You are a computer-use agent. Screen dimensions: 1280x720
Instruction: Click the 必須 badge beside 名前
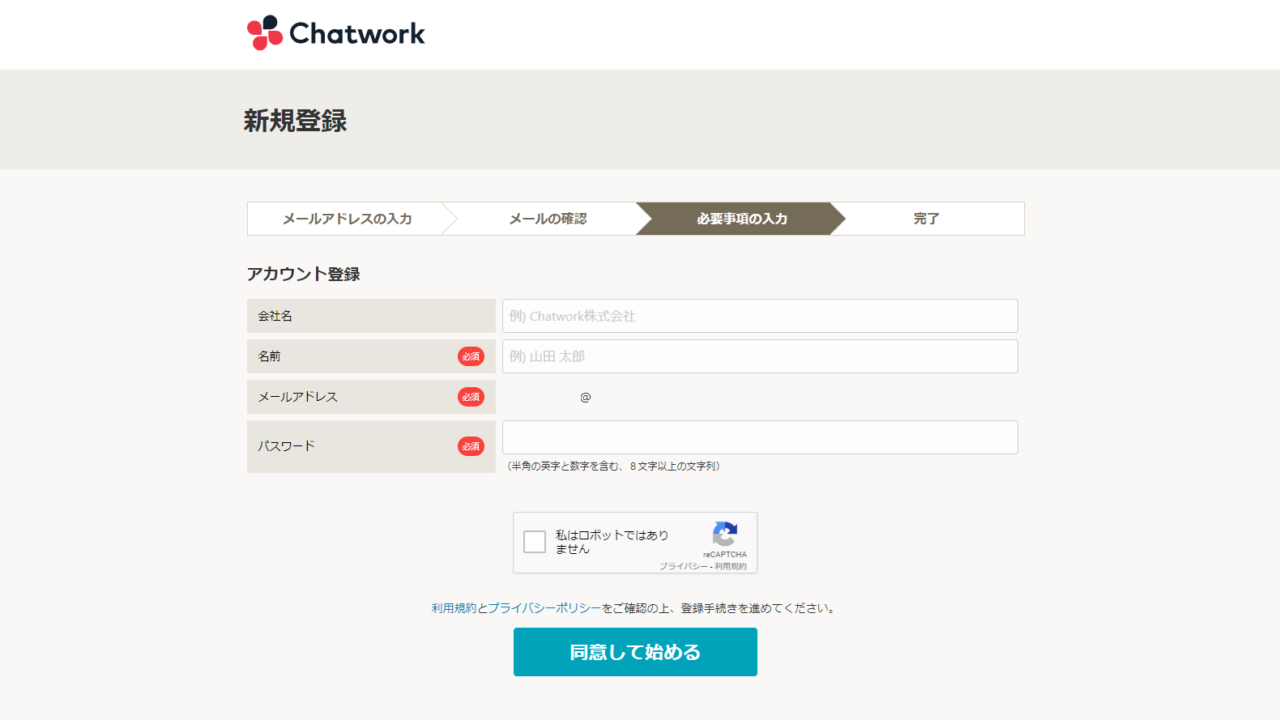[471, 356]
